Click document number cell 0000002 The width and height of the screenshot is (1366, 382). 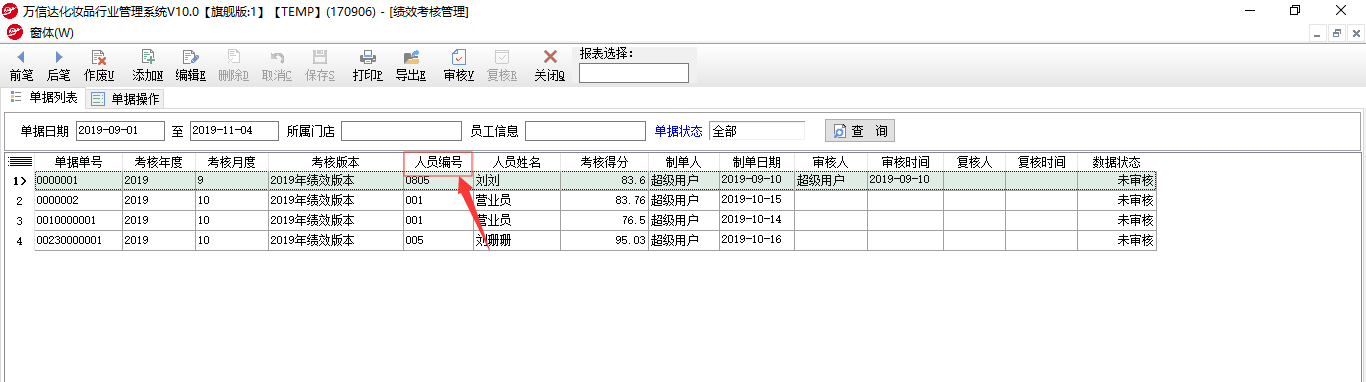[x=79, y=200]
